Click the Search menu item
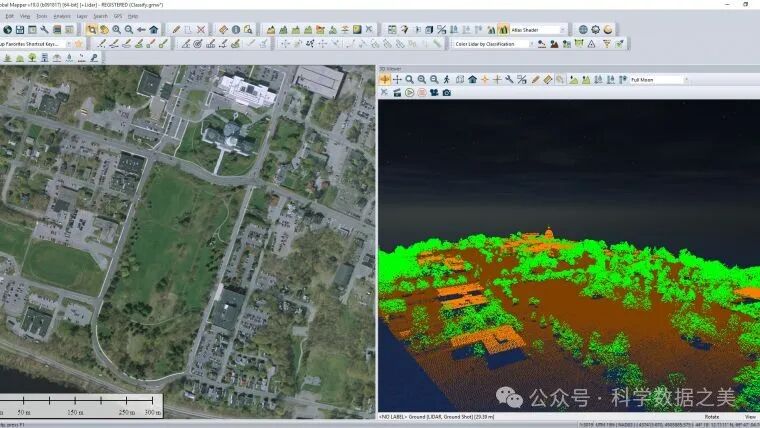This screenshot has width=760, height=428. click(101, 16)
